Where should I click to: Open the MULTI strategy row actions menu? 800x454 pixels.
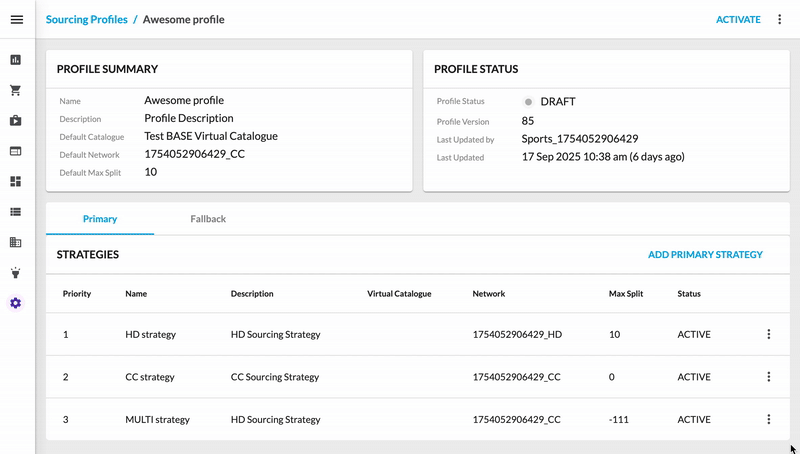pyautogui.click(x=768, y=420)
